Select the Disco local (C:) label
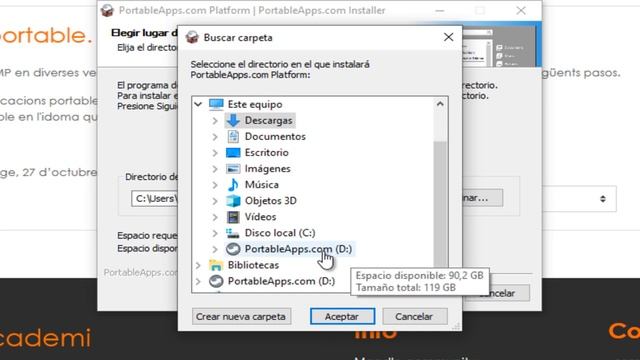The image size is (640, 360). 280,233
